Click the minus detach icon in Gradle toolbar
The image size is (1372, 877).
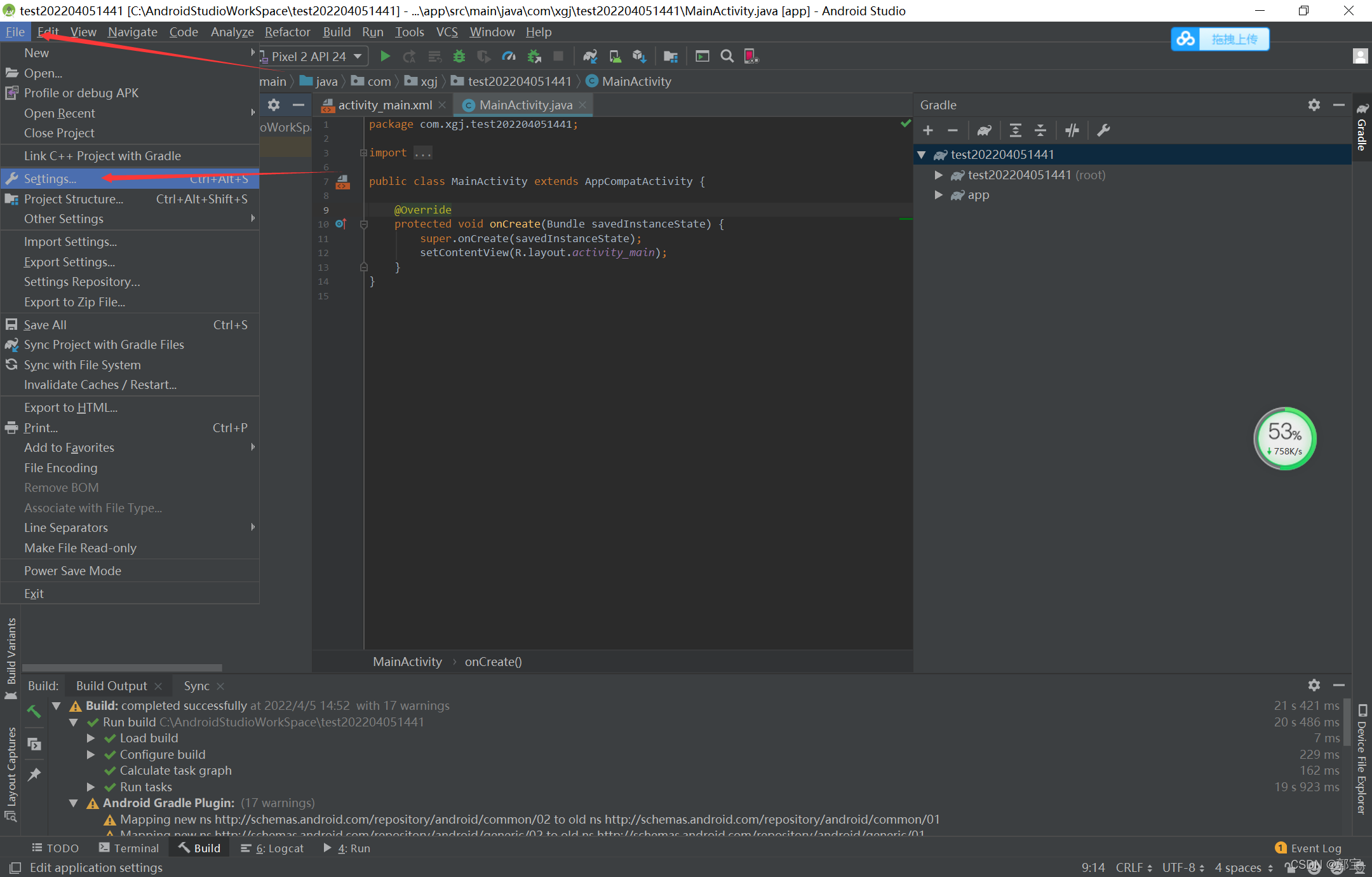(x=953, y=130)
